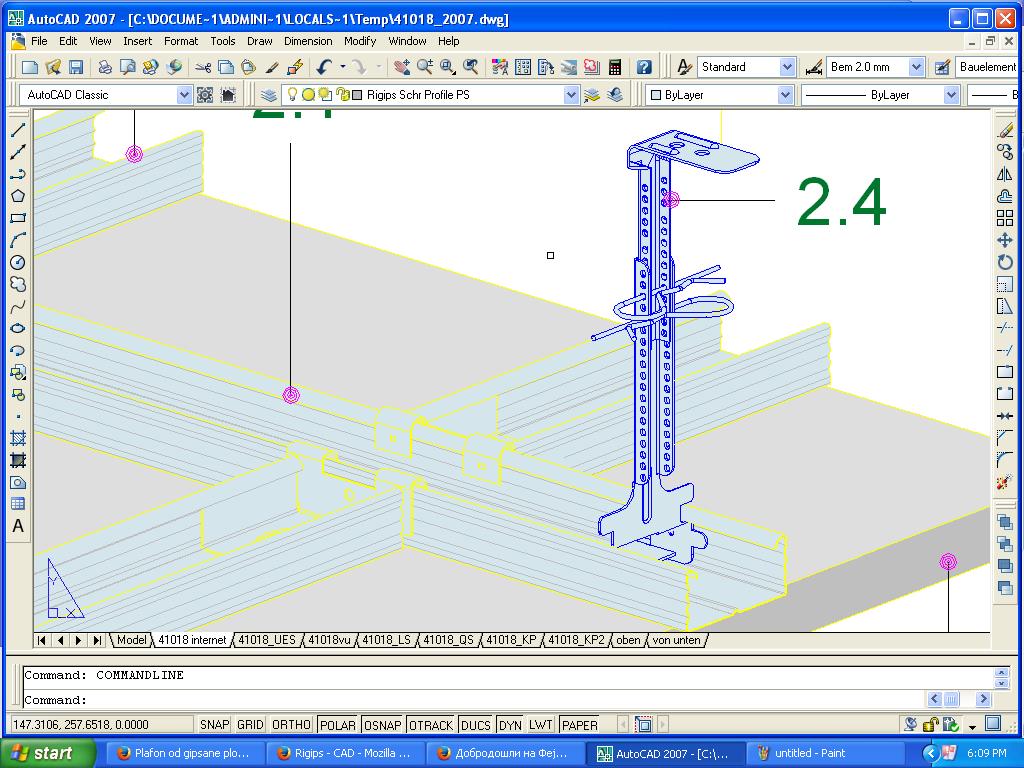The width and height of the screenshot is (1024, 768).
Task: Click the Multiline Text tool
Action: pos(18,526)
